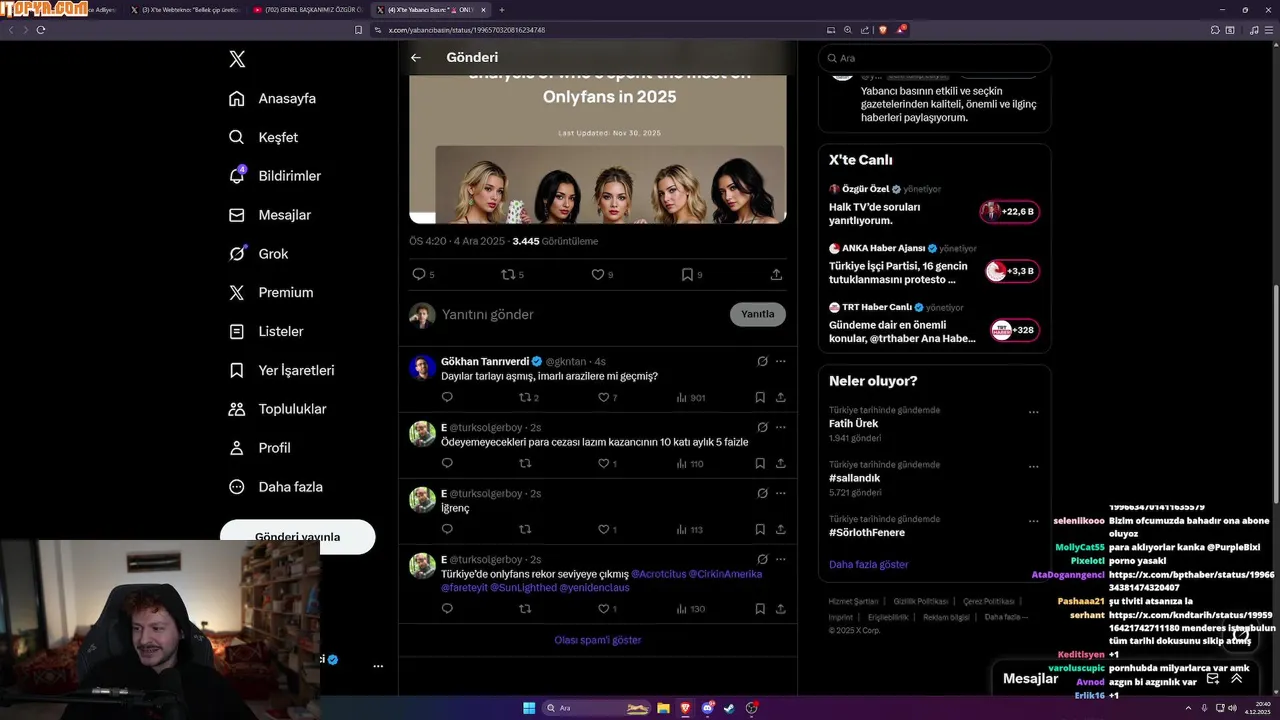1280x720 pixels.
Task: Compose a new message in Mesajlar drawer
Action: (1212, 678)
